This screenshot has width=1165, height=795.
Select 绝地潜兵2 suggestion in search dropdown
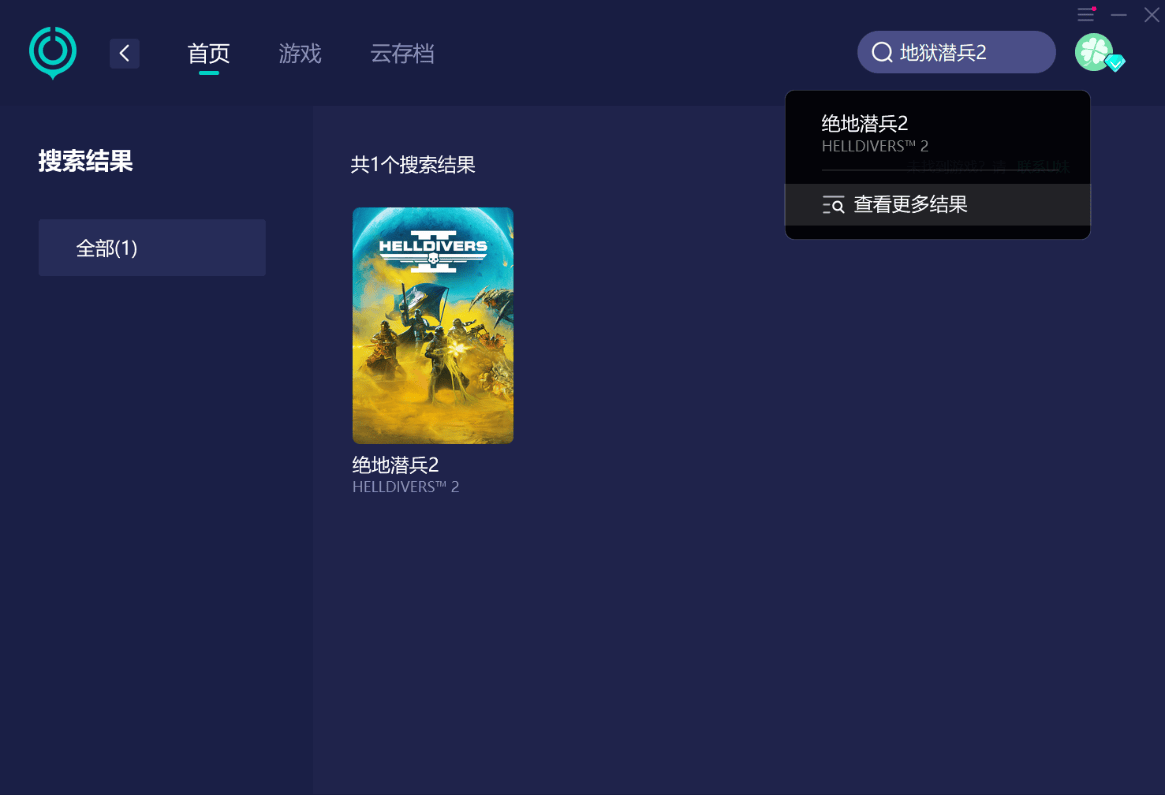(938, 134)
